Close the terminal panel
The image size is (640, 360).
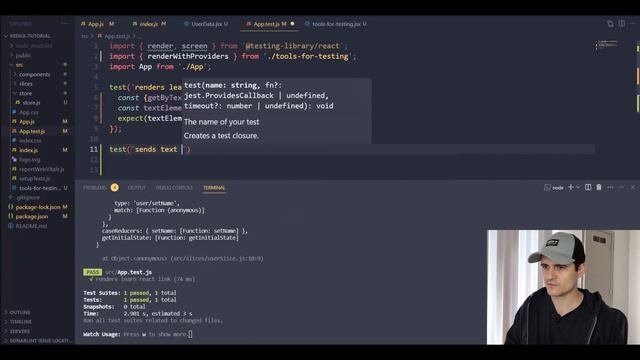point(633,187)
